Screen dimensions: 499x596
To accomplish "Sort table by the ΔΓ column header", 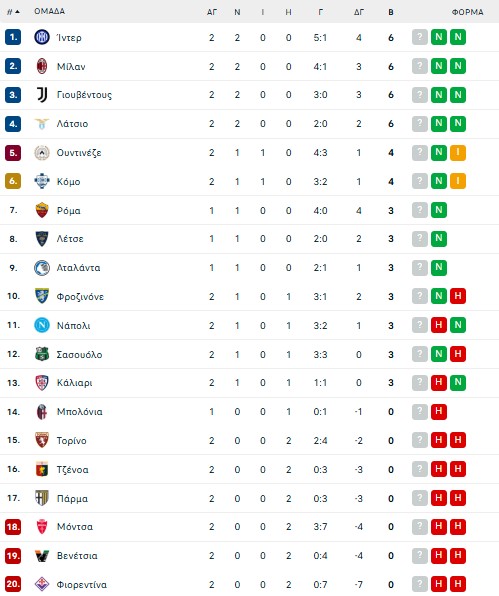I will pos(358,12).
